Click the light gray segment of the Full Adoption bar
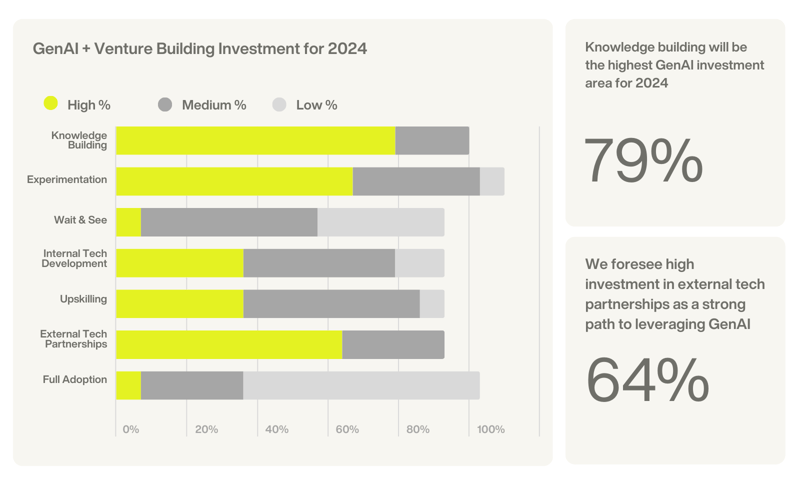Screen dimensions: 795x485 361,385
